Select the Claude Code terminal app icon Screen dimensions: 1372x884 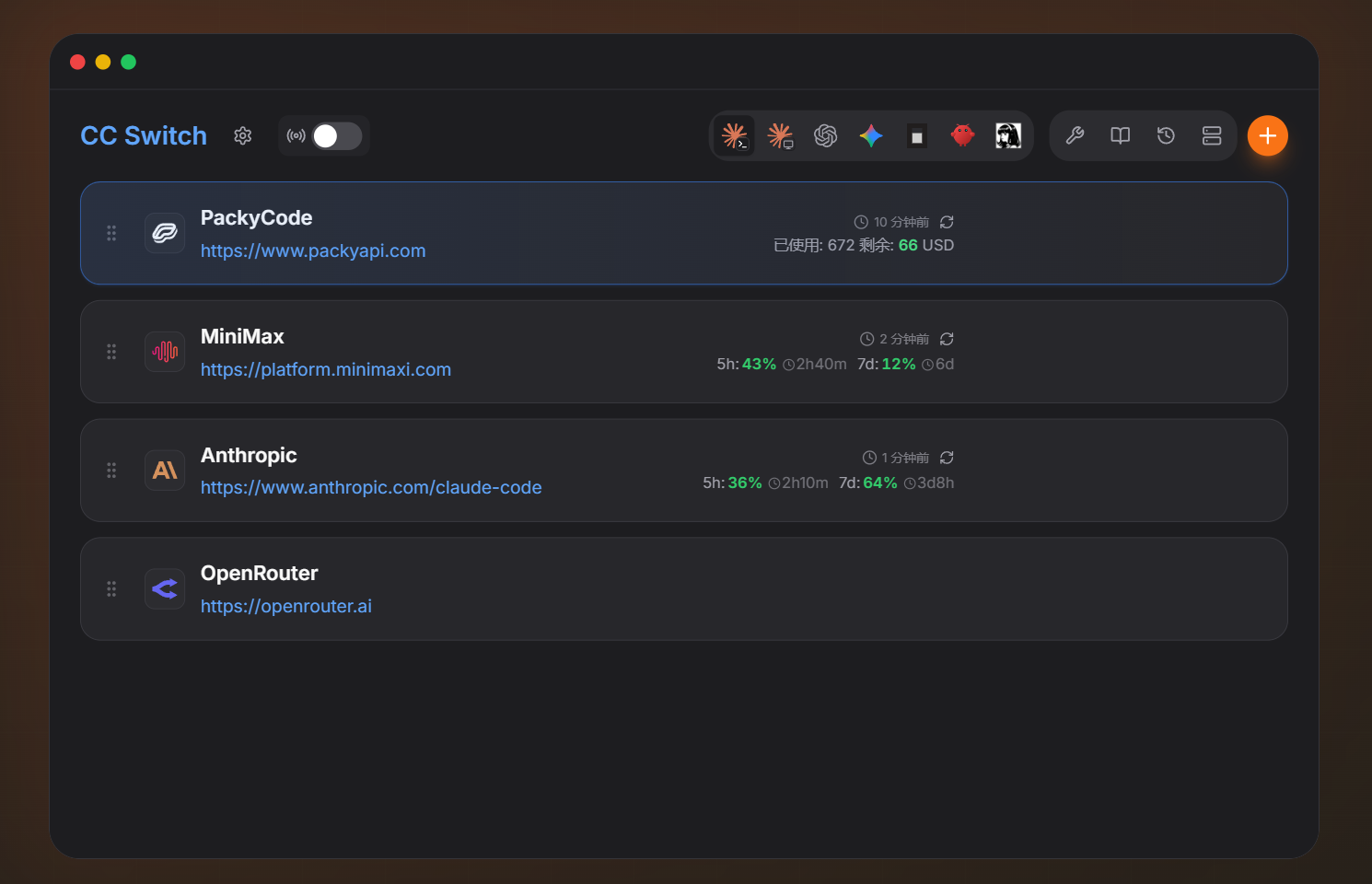[x=734, y=136]
